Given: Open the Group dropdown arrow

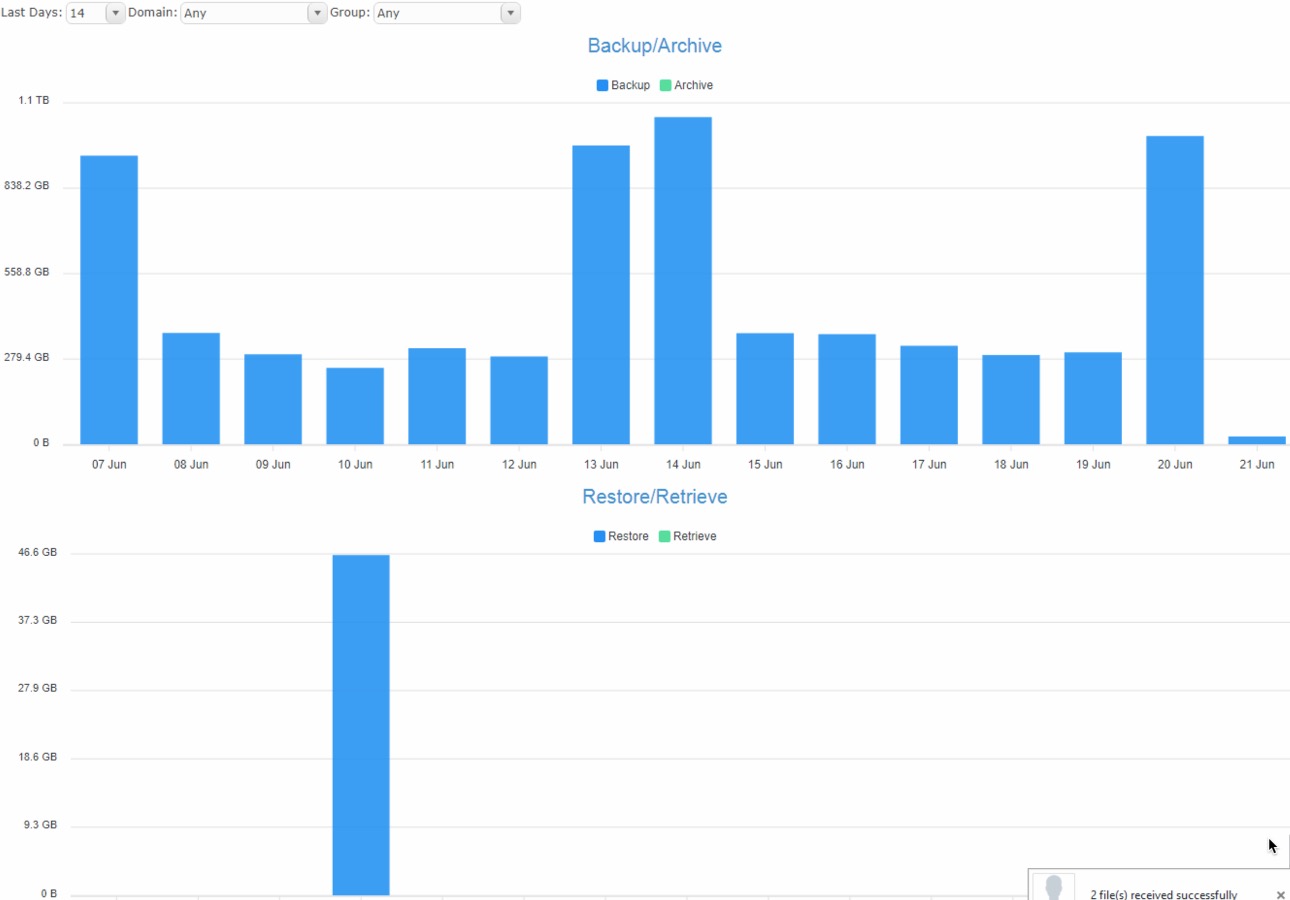Looking at the screenshot, I should click(x=510, y=13).
